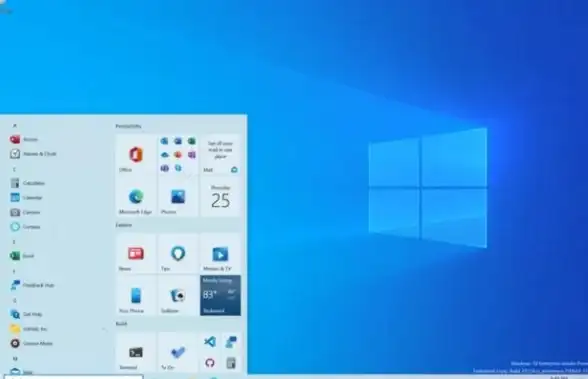Click the taskbar search box
Image resolution: width=588 pixels, height=379 pixels.
pos(73,376)
